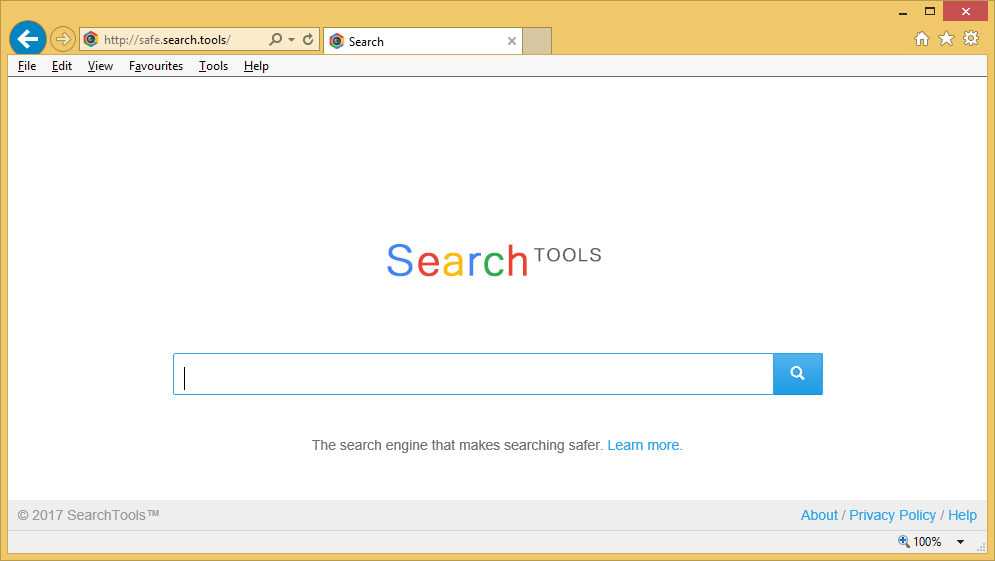Open the File menu

point(27,66)
